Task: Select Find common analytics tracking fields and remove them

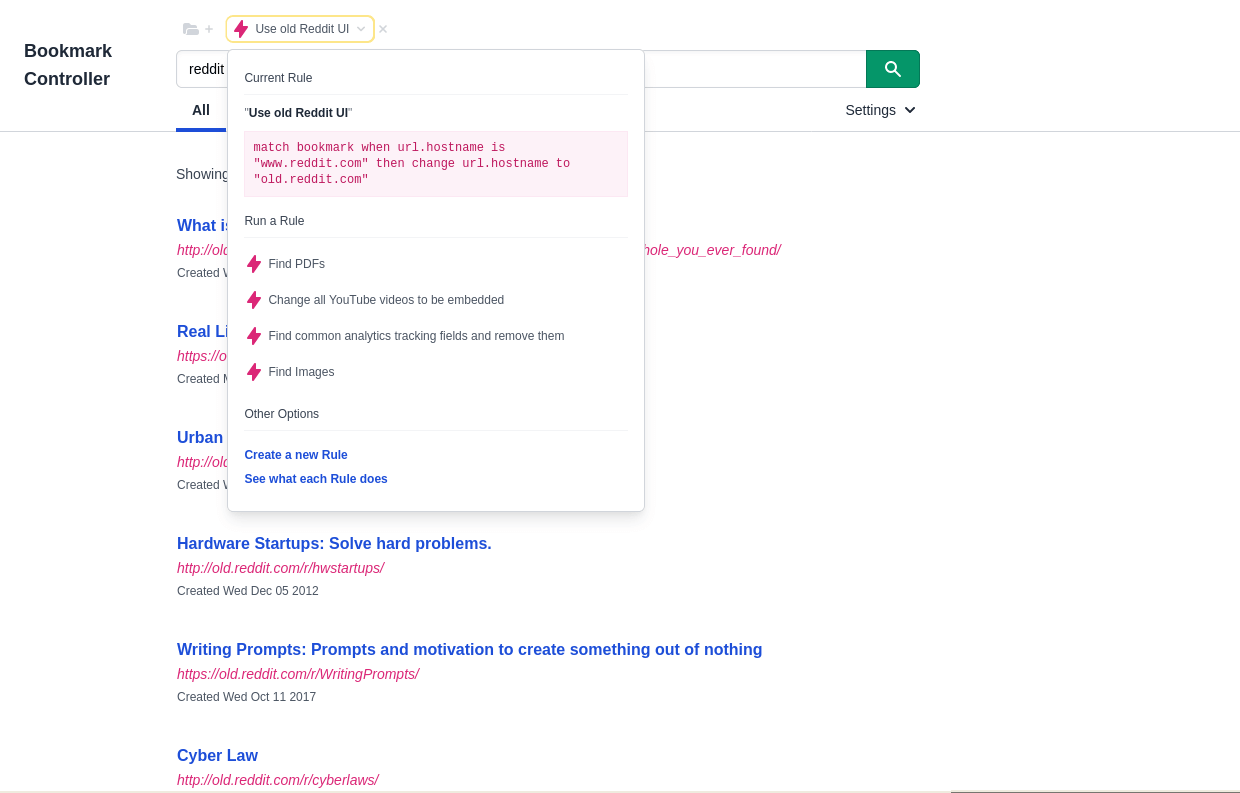Action: [416, 336]
